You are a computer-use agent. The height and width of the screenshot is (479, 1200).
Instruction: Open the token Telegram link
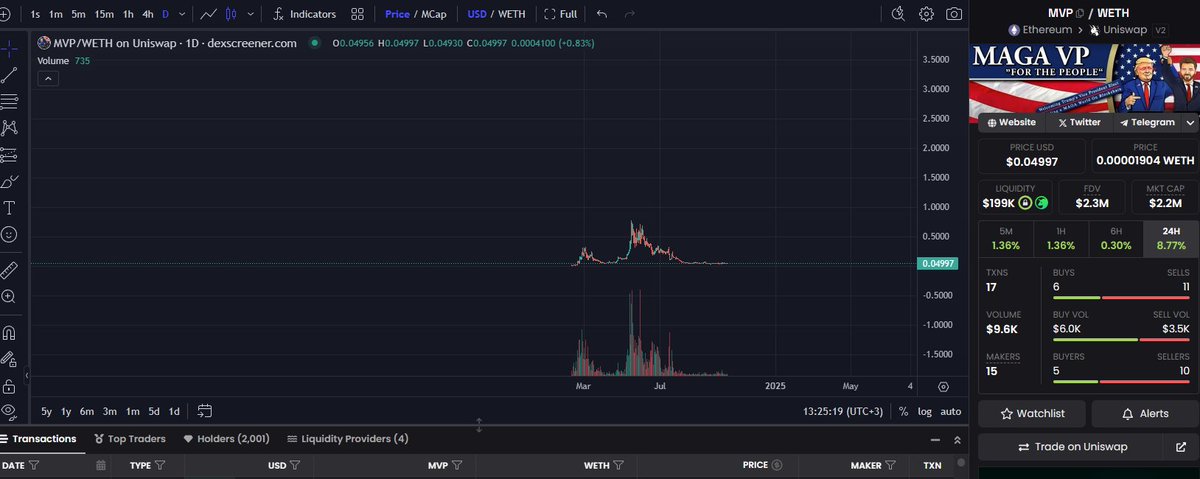(1147, 122)
